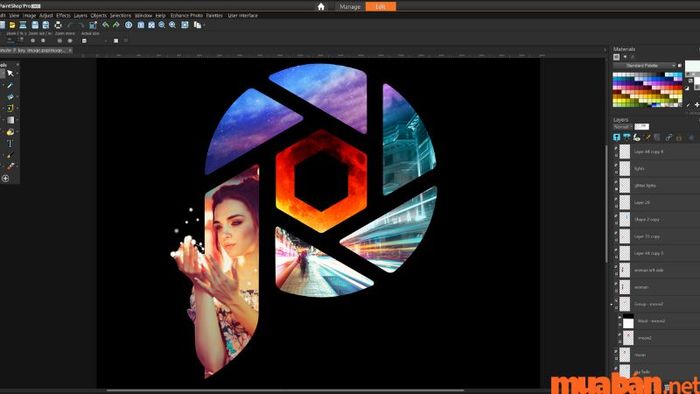700x394 pixels.
Task: Click the Zoom in magnifier toolbar icon
Action: pos(172,25)
